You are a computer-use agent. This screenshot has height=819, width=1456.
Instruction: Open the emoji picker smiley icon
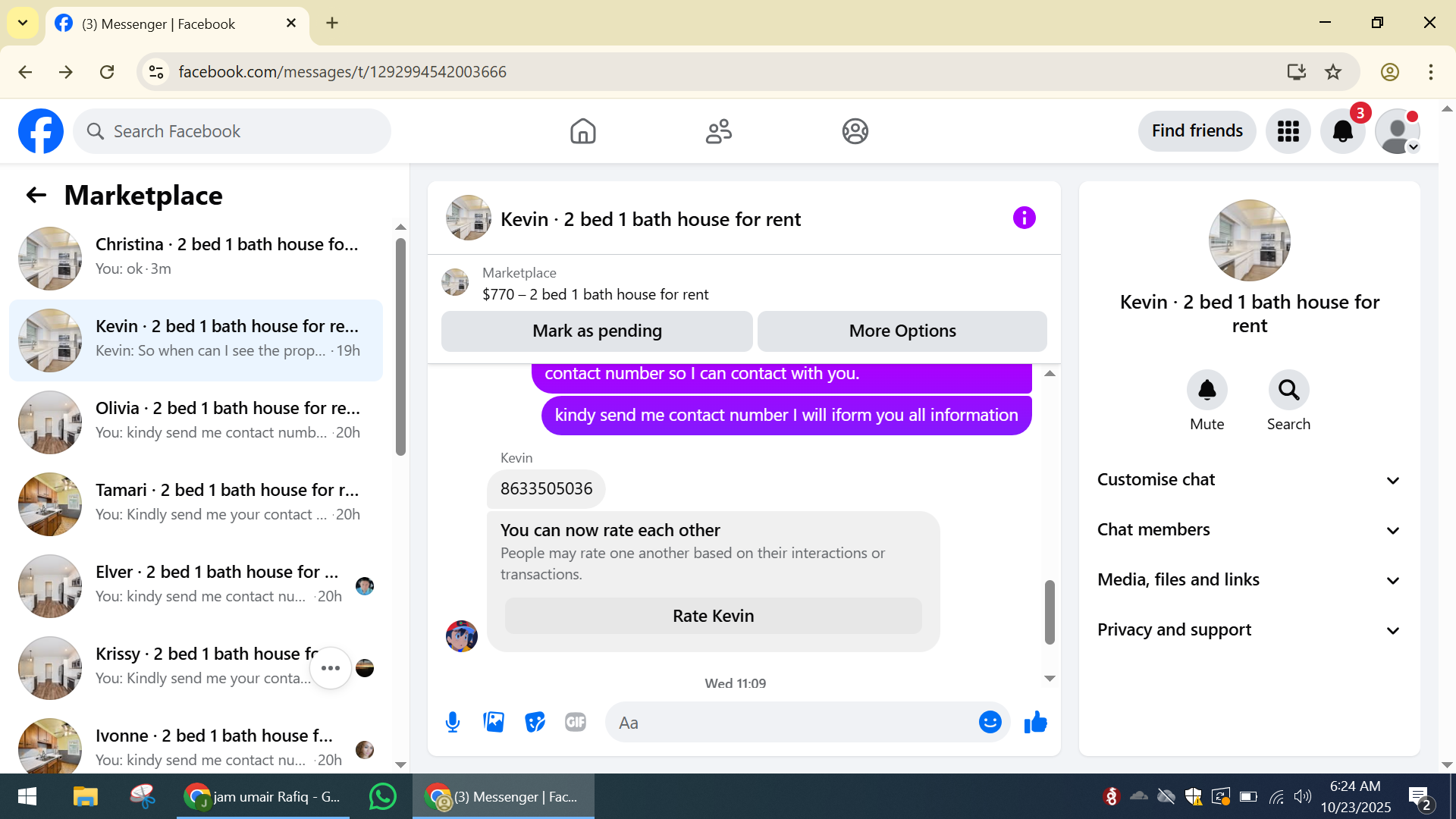pyautogui.click(x=990, y=722)
